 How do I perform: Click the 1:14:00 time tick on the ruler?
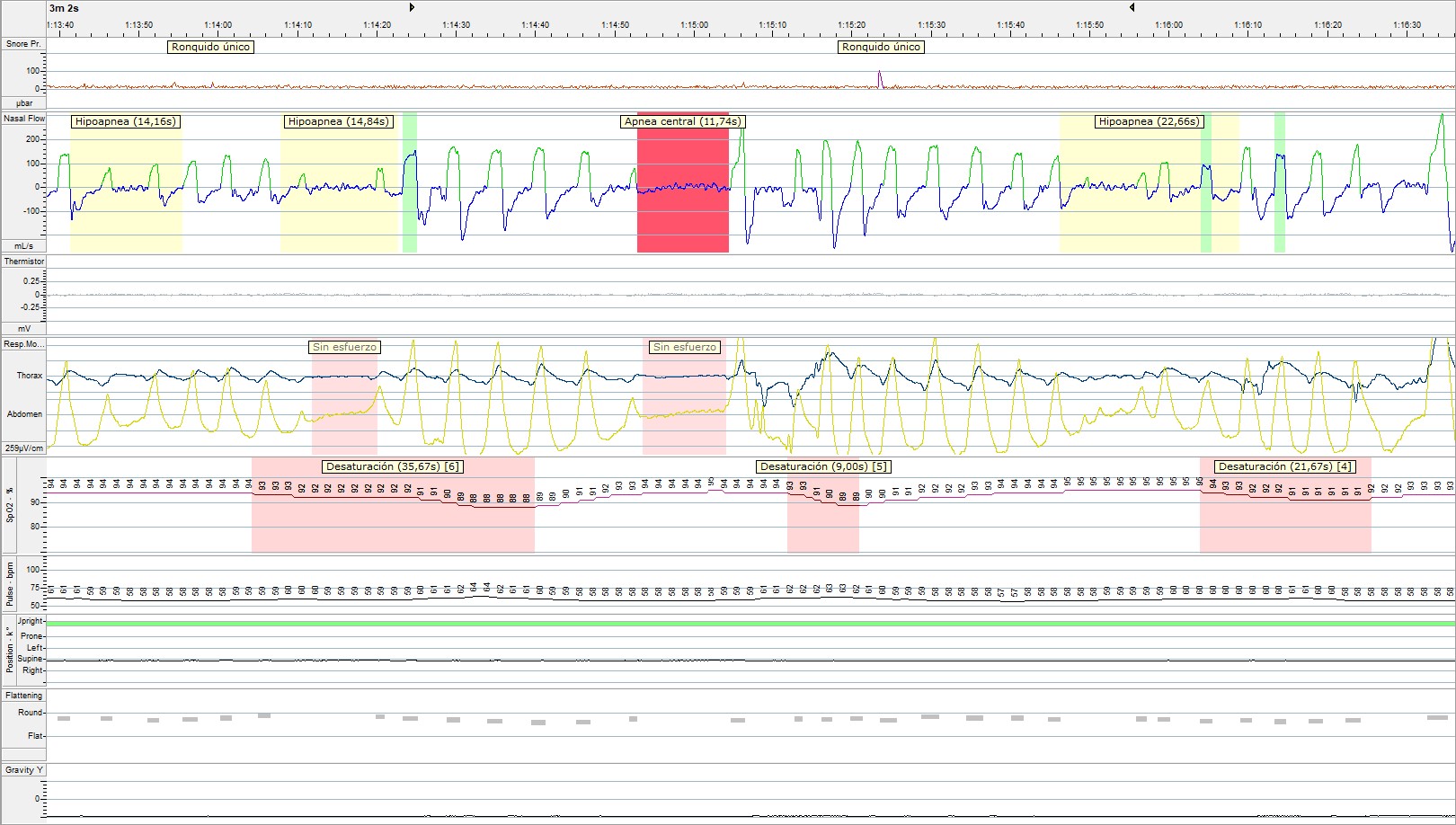click(x=218, y=25)
